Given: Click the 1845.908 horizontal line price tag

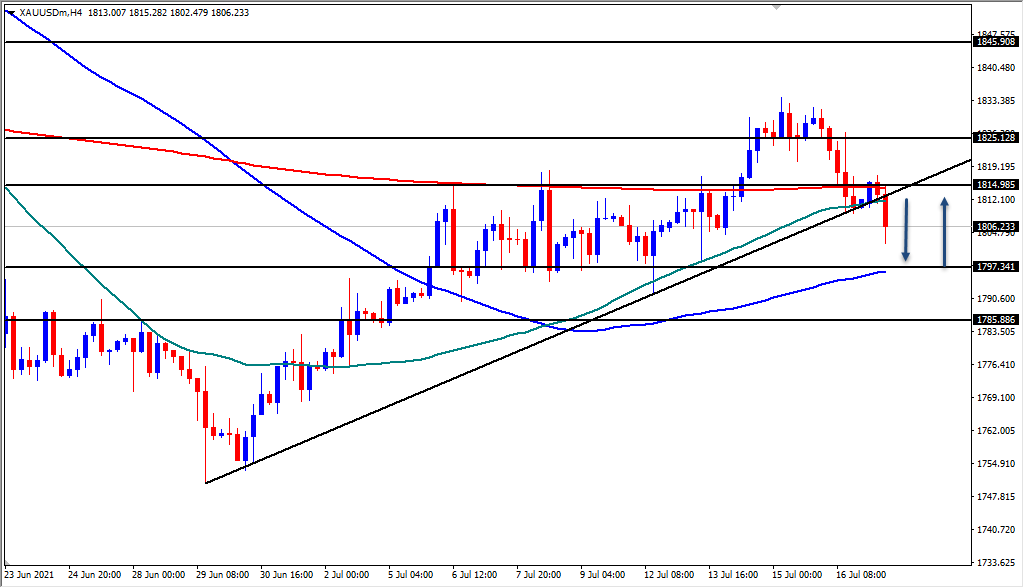Looking at the screenshot, I should click(996, 42).
